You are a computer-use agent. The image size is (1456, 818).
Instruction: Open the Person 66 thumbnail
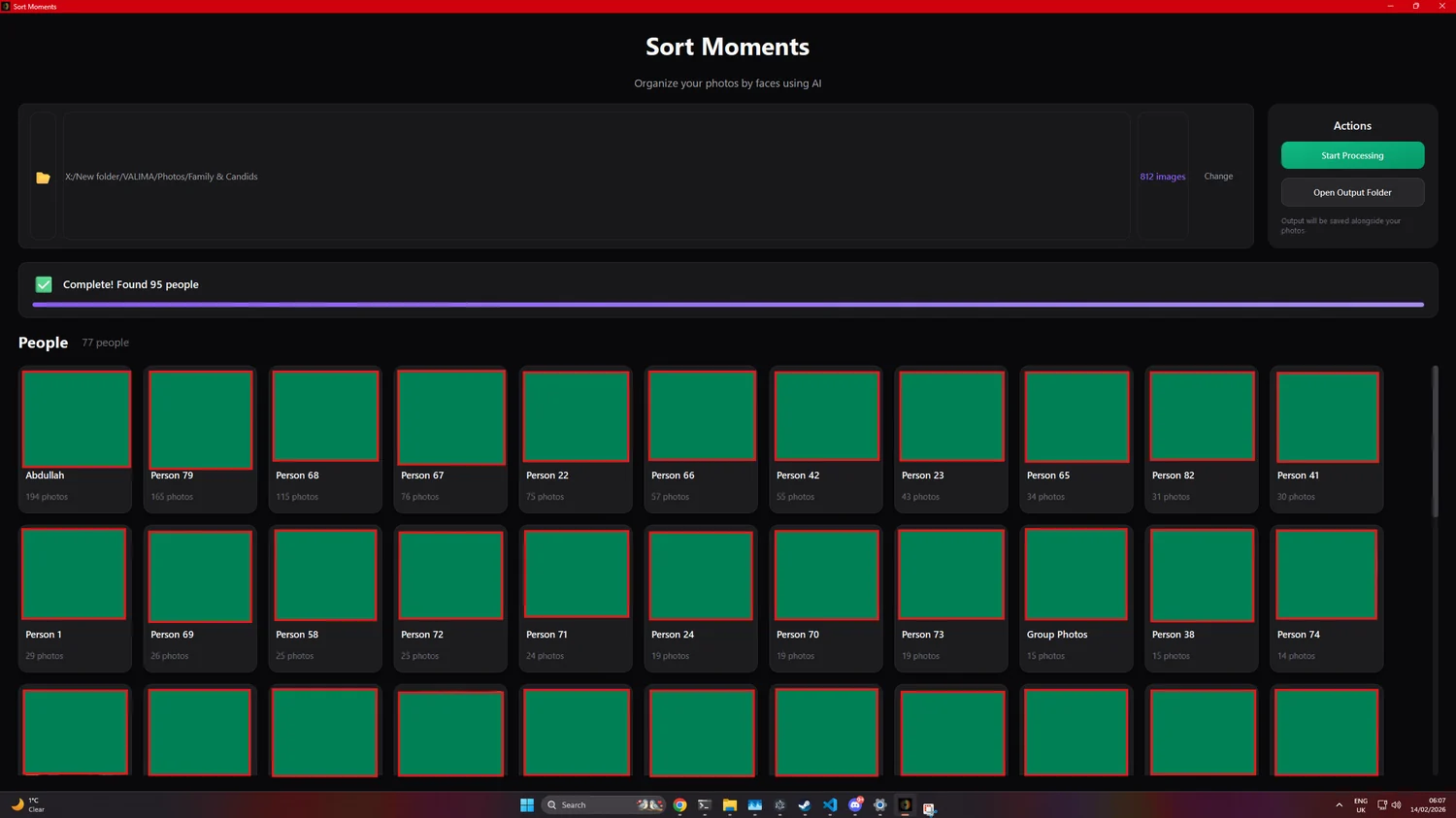pos(702,416)
